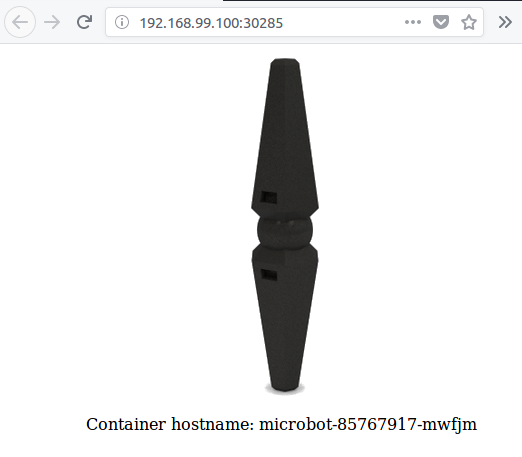Click the spherical joint in the microbot's middle
Screen dimensions: 522x457
point(285,231)
